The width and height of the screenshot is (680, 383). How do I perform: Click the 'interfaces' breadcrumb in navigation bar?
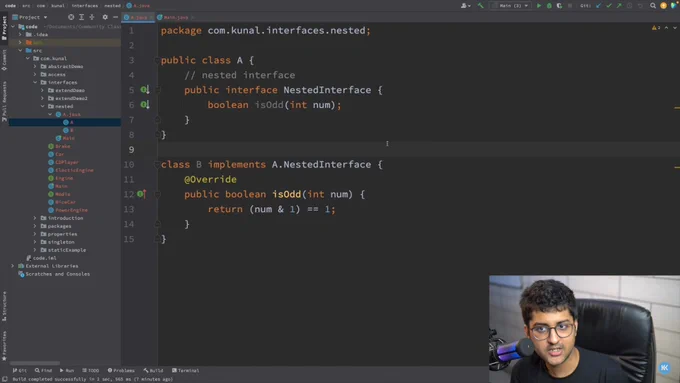(85, 6)
